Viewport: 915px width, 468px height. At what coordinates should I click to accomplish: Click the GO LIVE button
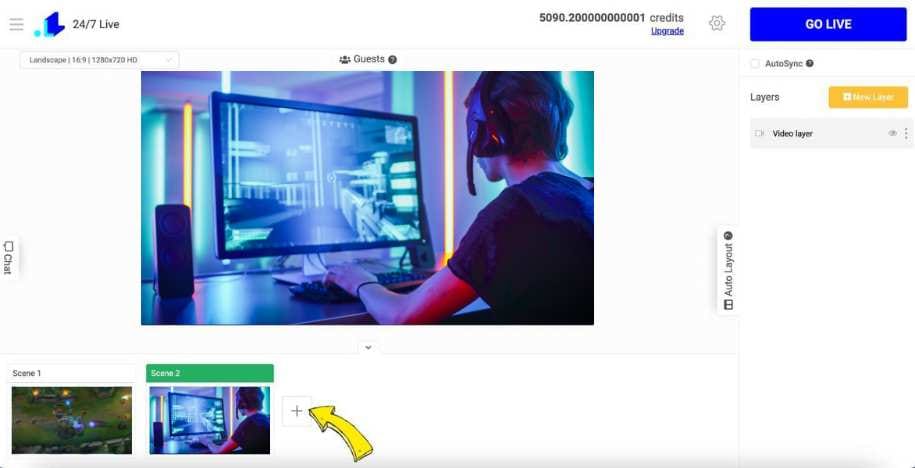coord(828,25)
